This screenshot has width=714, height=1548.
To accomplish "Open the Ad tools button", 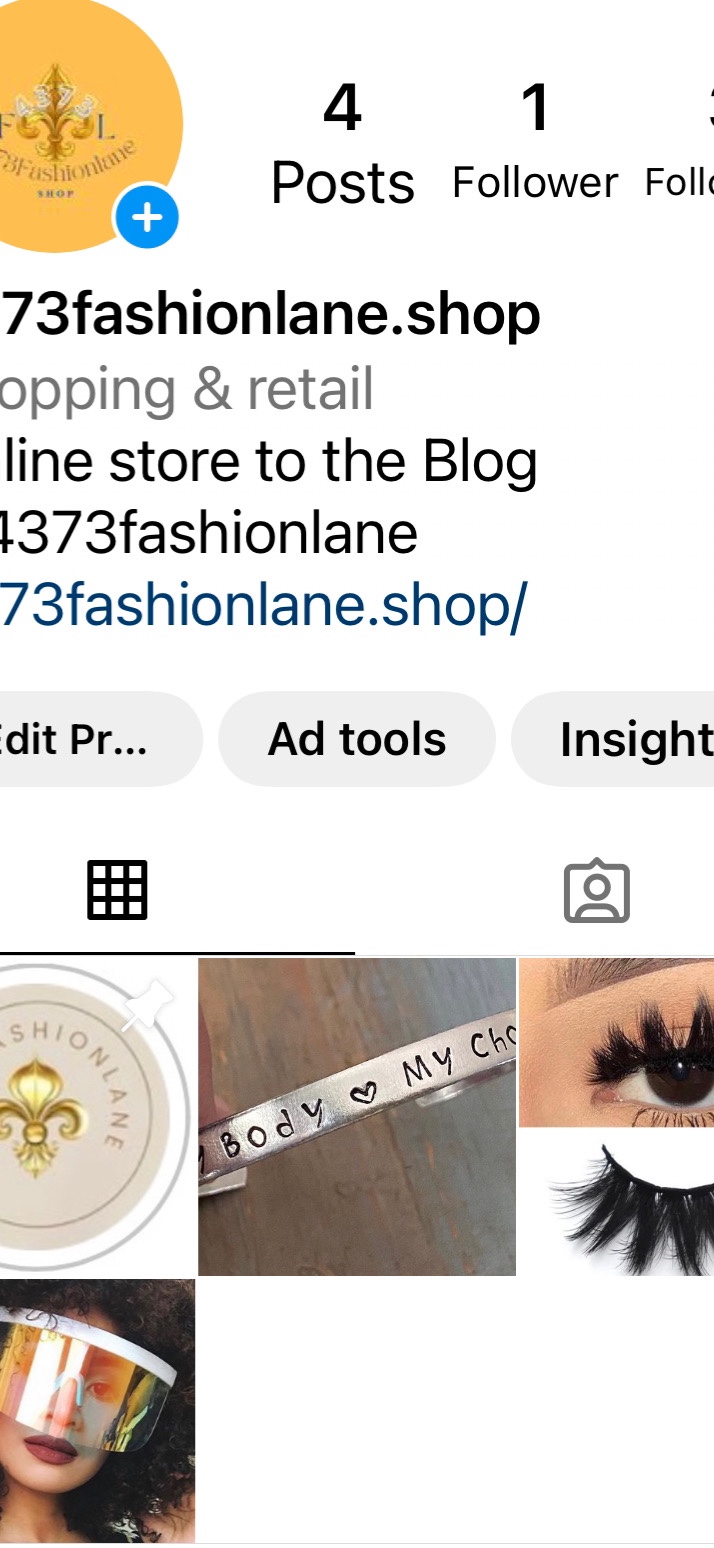I will 357,739.
